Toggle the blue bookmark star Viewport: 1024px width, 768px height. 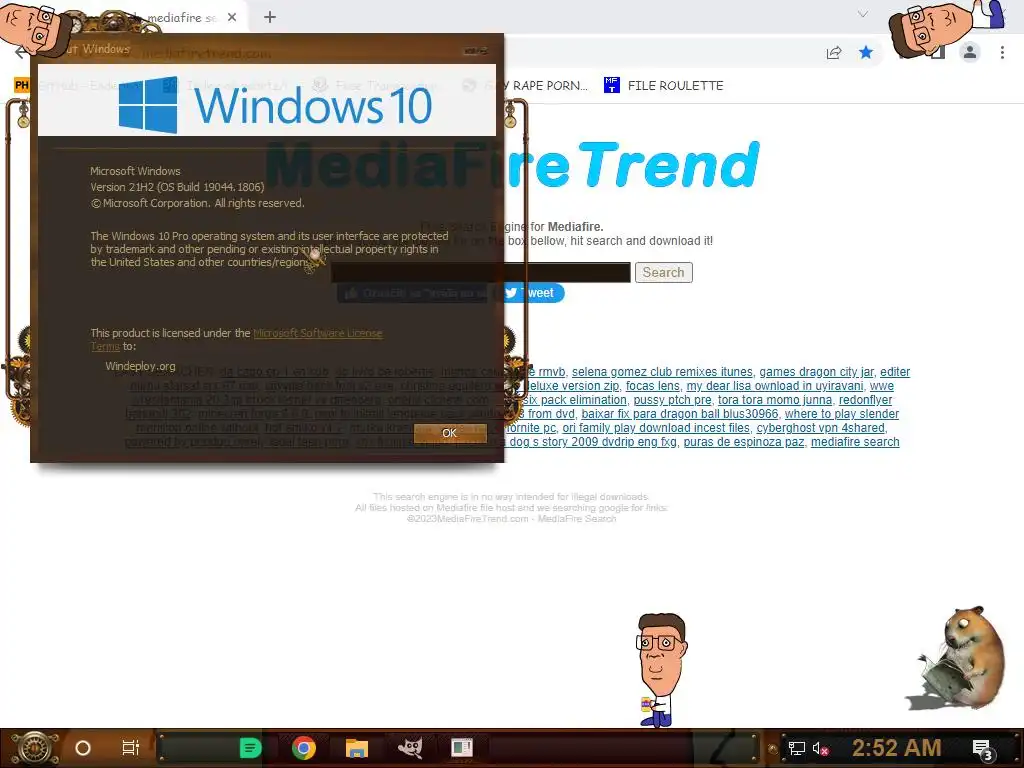coord(866,52)
